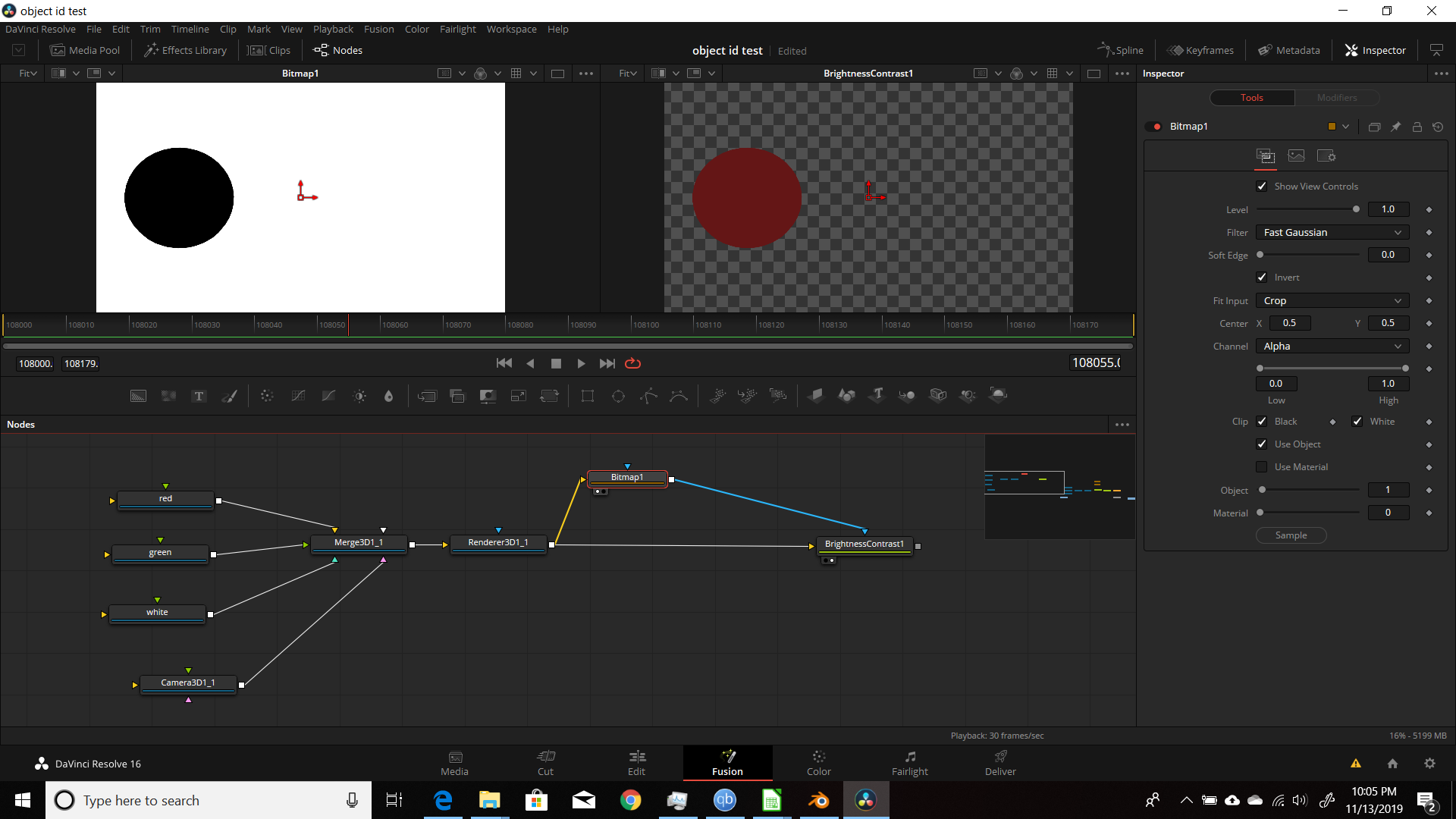Open the Filter dropdown (Fast Gaussian)
Image resolution: width=1456 pixels, height=819 pixels.
1332,232
